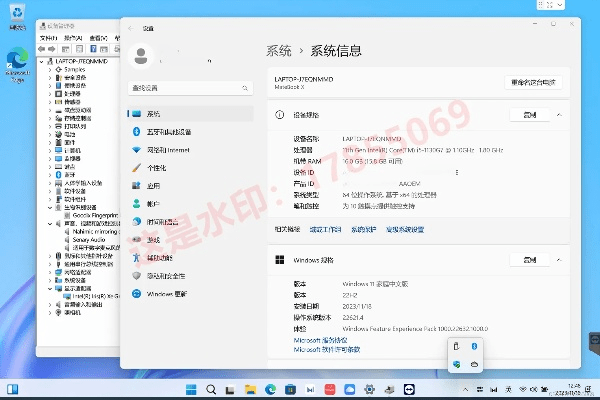Image resolution: width=600 pixels, height=400 pixels.
Task: Open Microsoft Store from the taskbar
Action: (290, 390)
